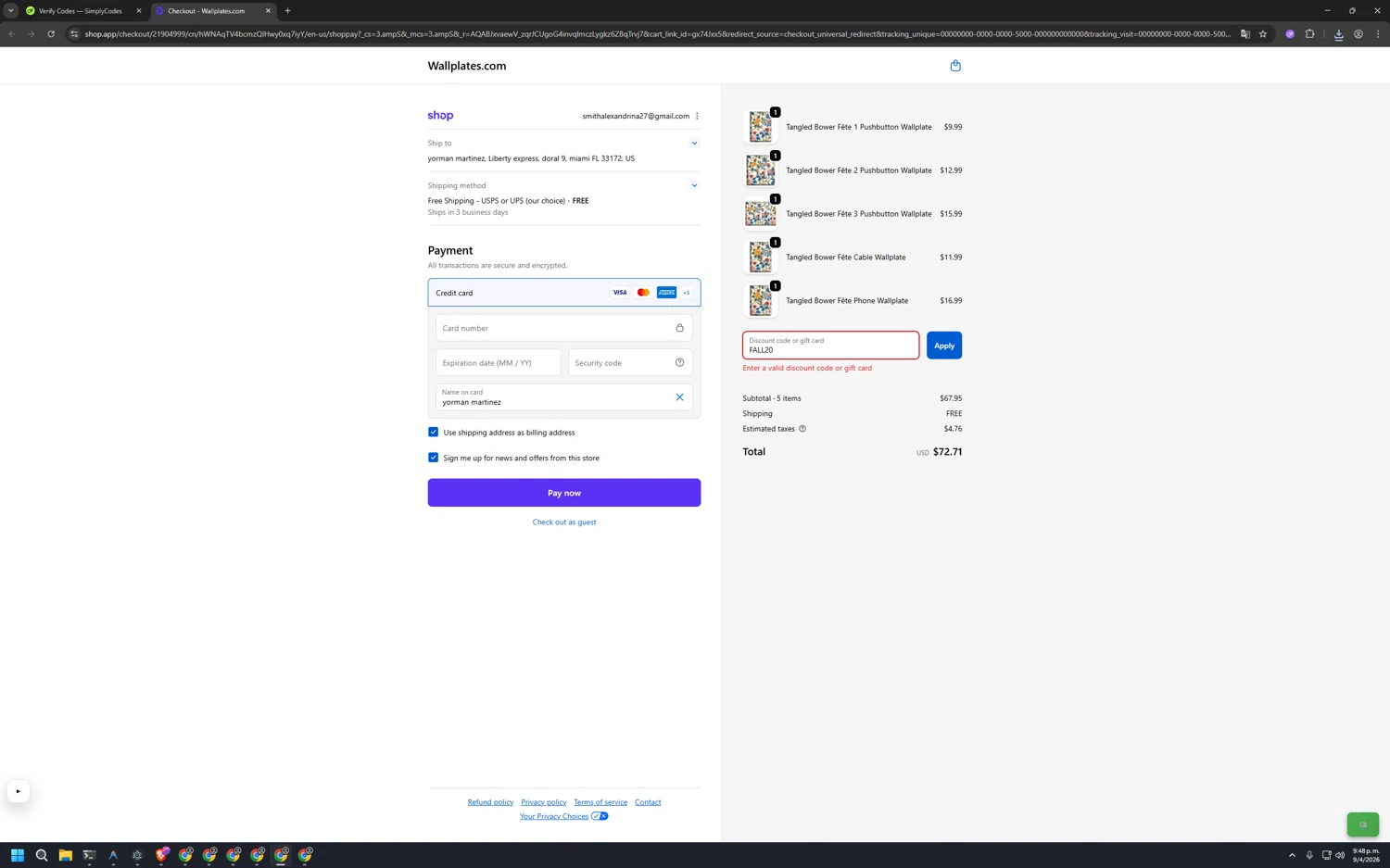Expand the Shipping method section
Screen dimensions: 1390x868
tap(694, 185)
